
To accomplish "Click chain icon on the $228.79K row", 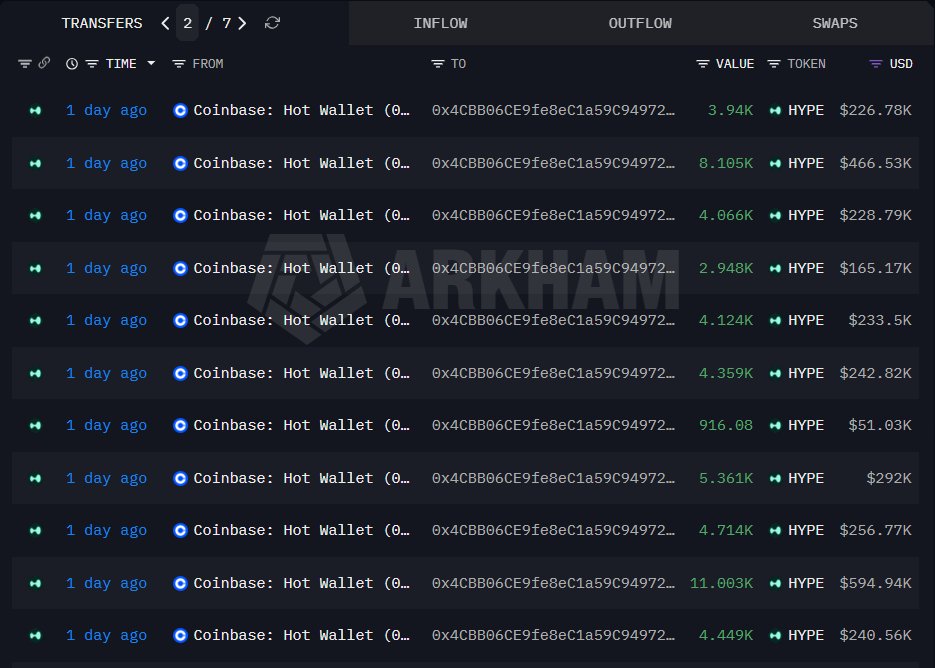I will point(35,215).
